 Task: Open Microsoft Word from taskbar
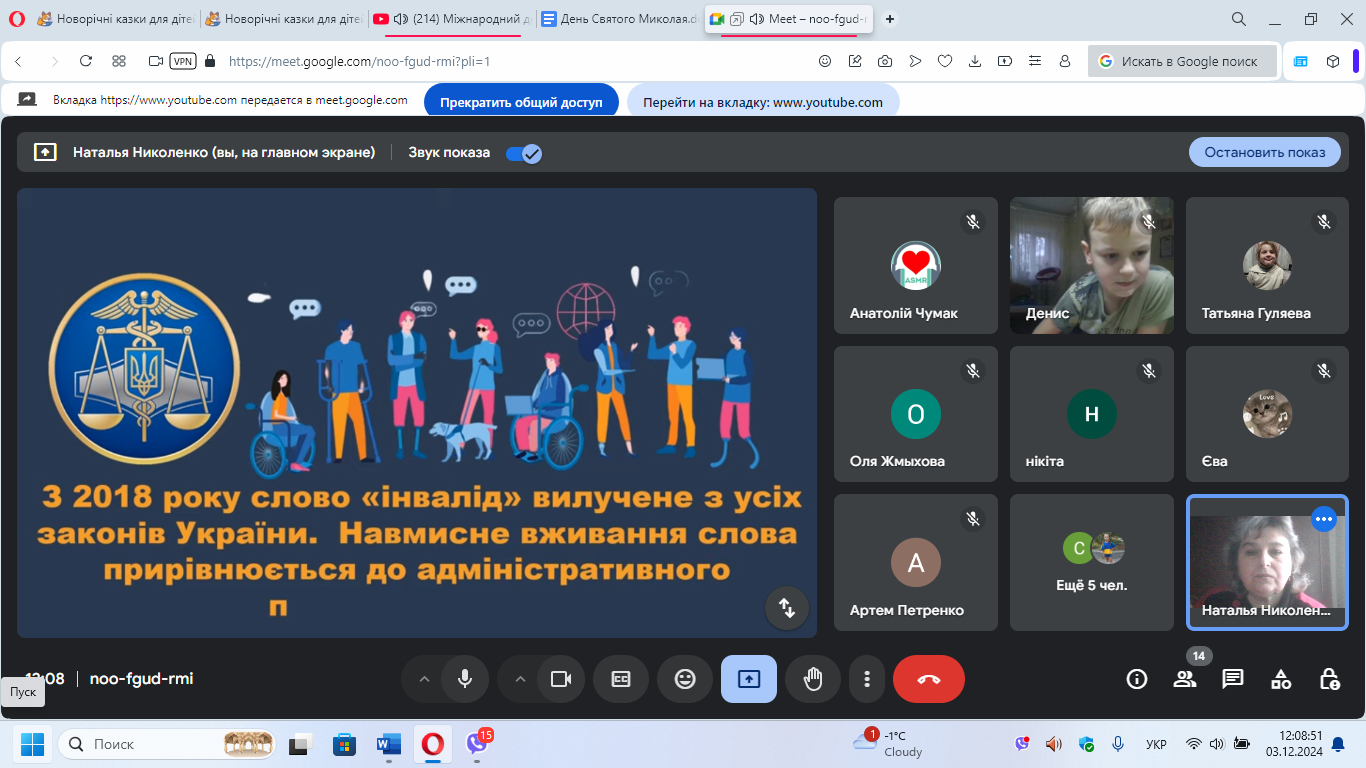pos(388,744)
